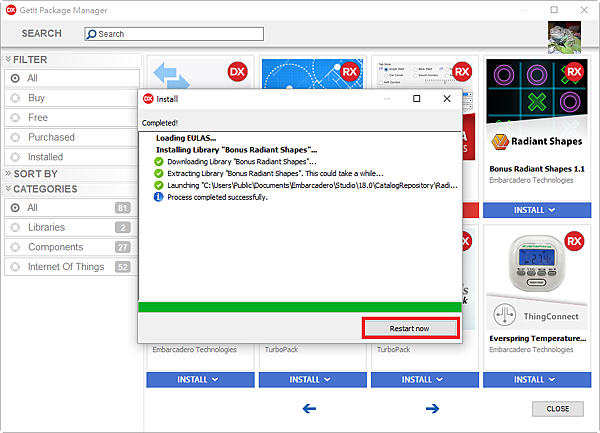Screen dimensions: 600x433
Task: Select the All categories radio button
Action: (x=15, y=208)
